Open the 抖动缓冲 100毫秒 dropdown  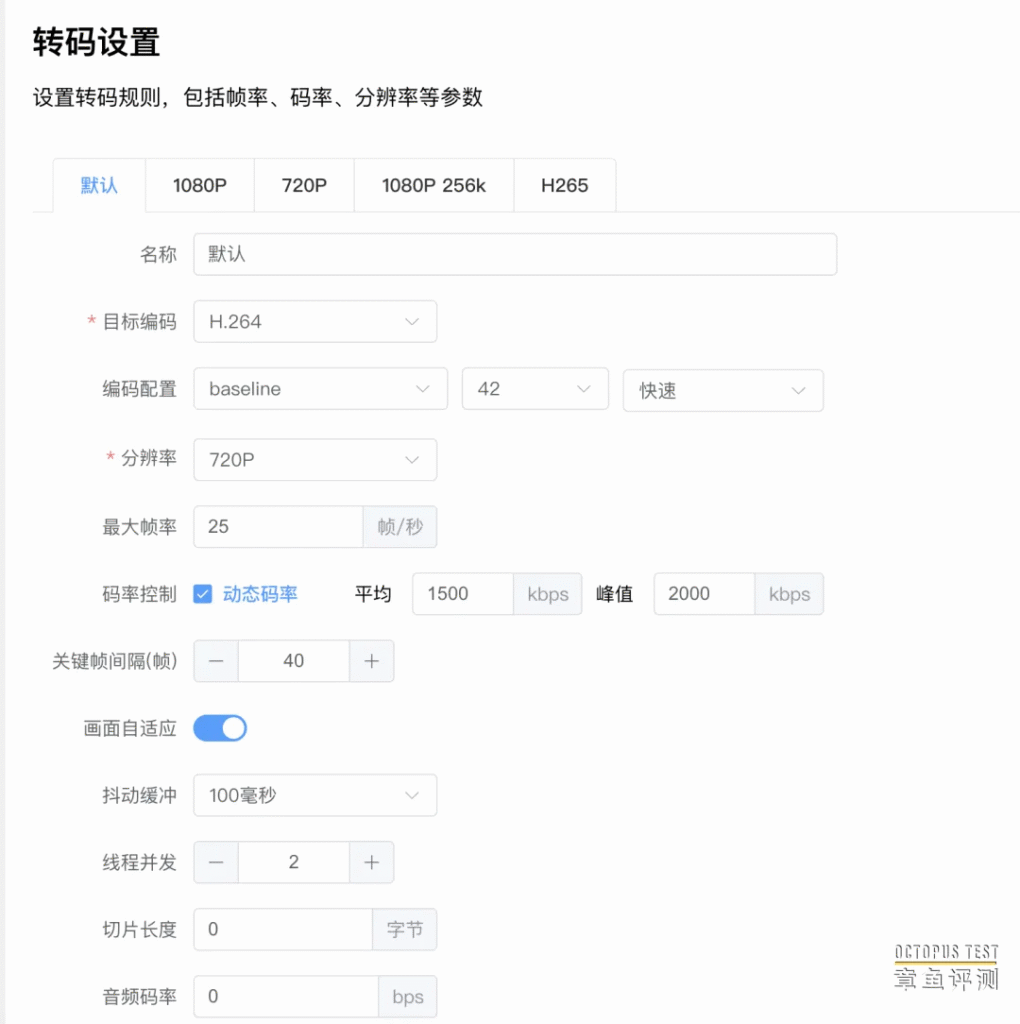(x=315, y=795)
